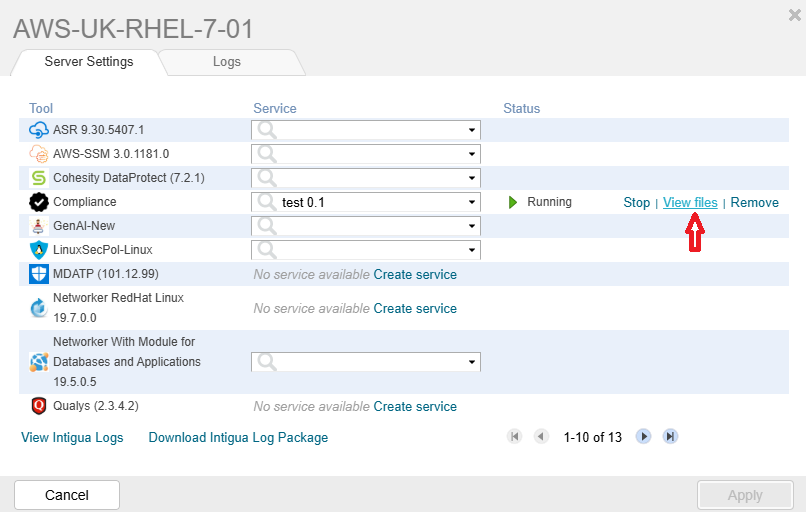
Task: Jump to the last page of tools
Action: [670, 436]
